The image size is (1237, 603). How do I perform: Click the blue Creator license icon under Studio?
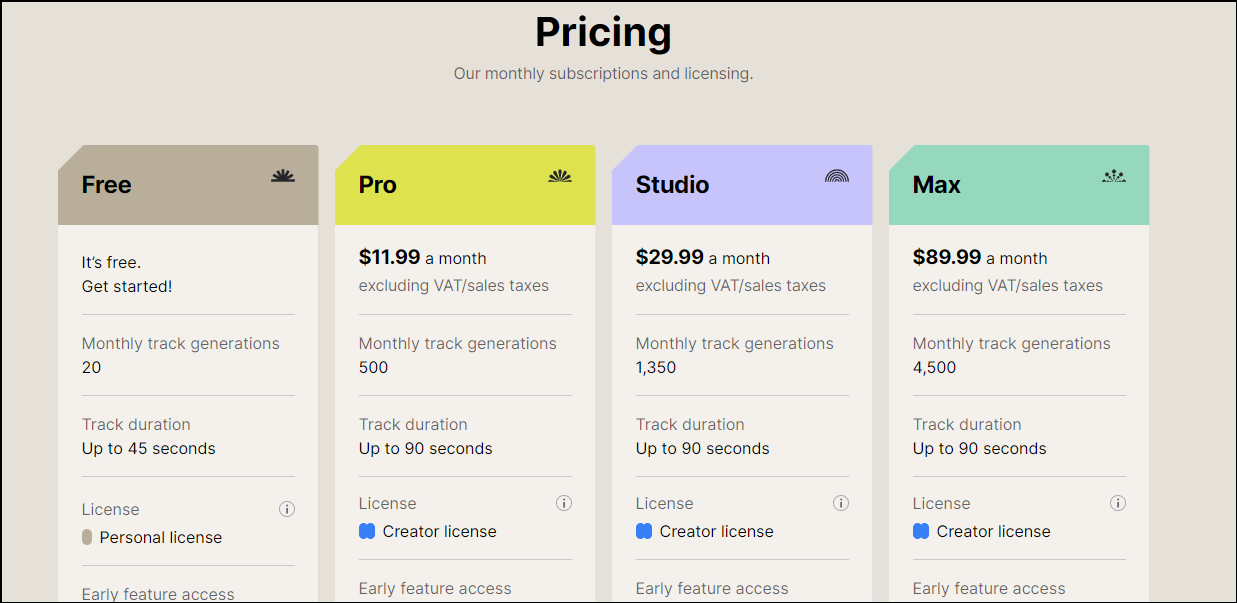tap(644, 531)
